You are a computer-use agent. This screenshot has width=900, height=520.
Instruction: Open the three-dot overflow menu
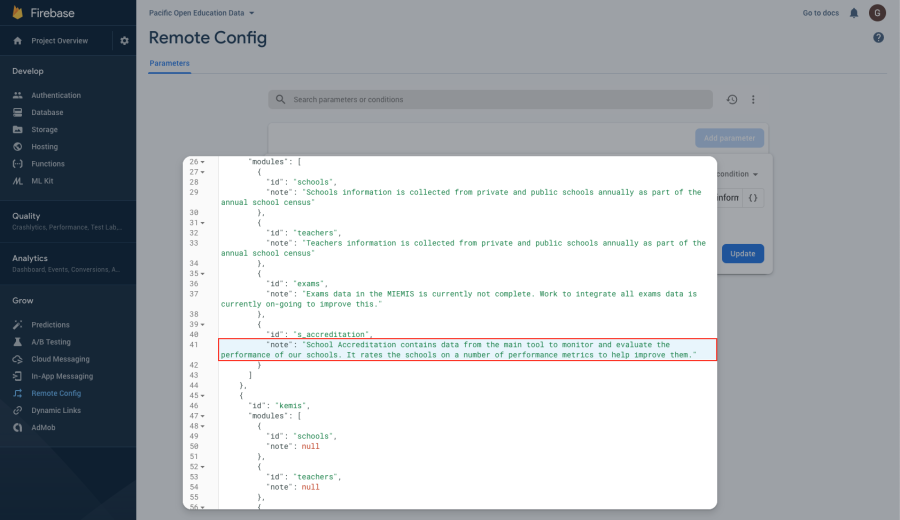[x=753, y=100]
